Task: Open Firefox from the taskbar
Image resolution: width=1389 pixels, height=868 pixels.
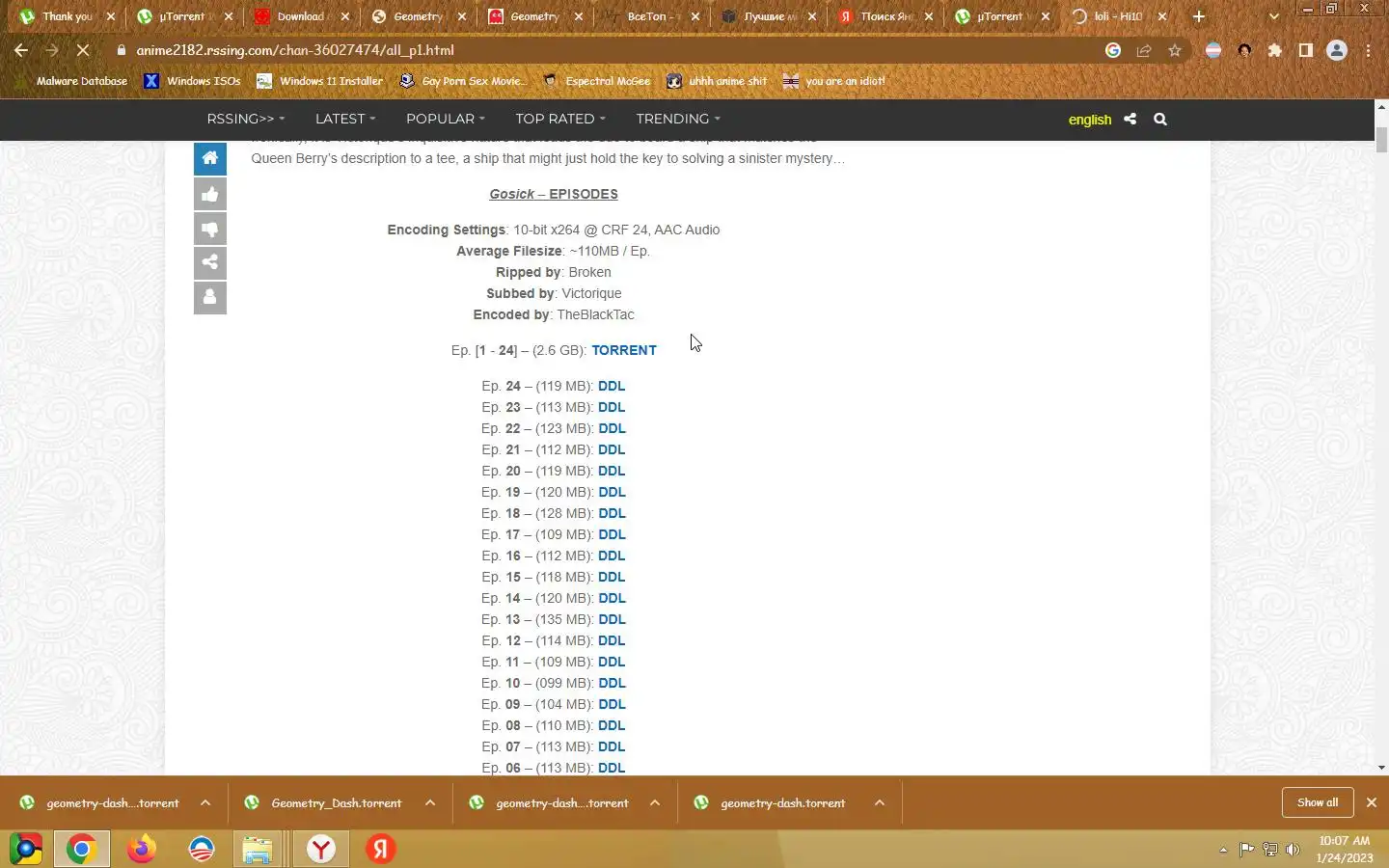Action: pyautogui.click(x=142, y=849)
